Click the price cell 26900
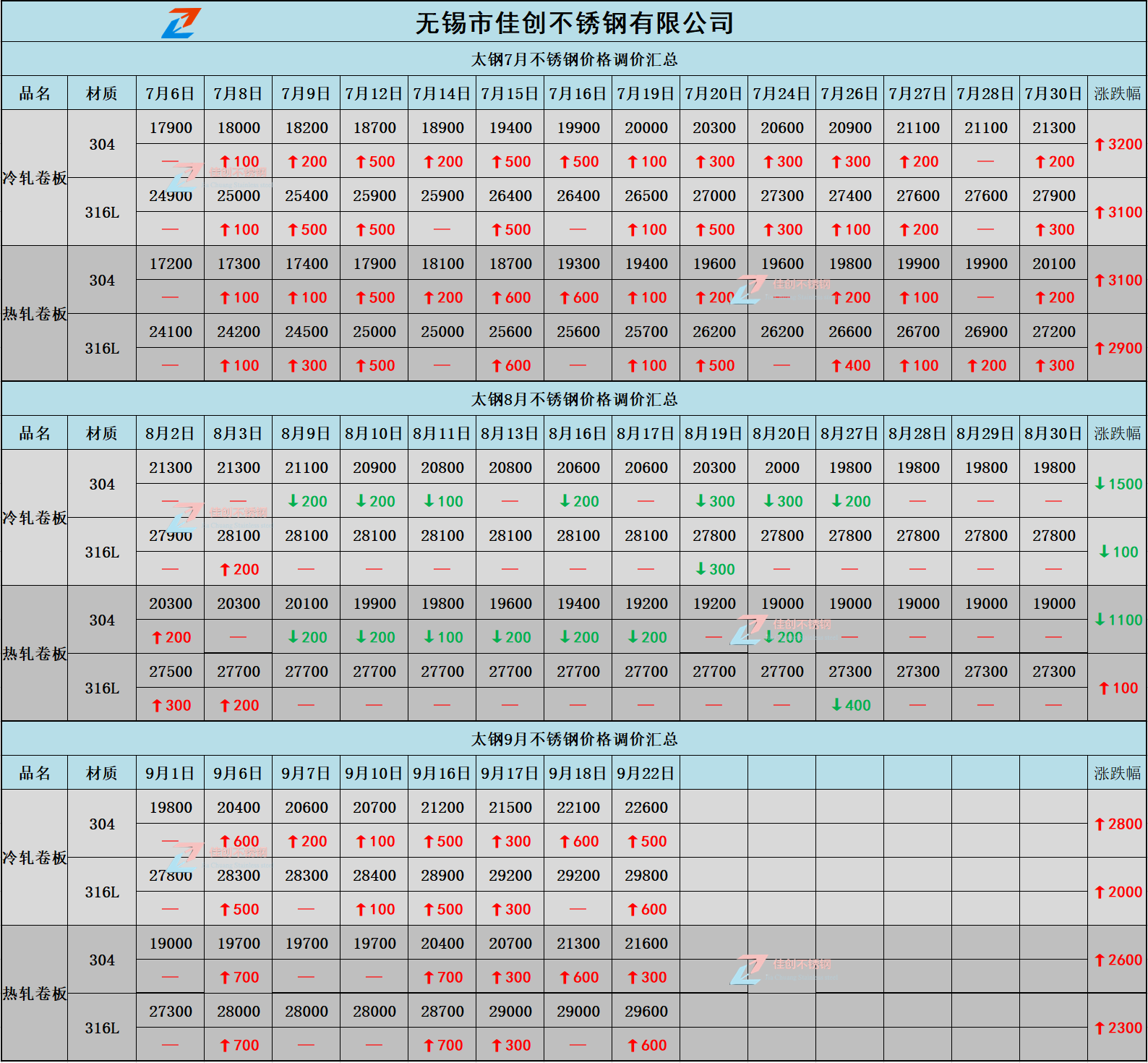The height and width of the screenshot is (1063, 1148). (986, 331)
